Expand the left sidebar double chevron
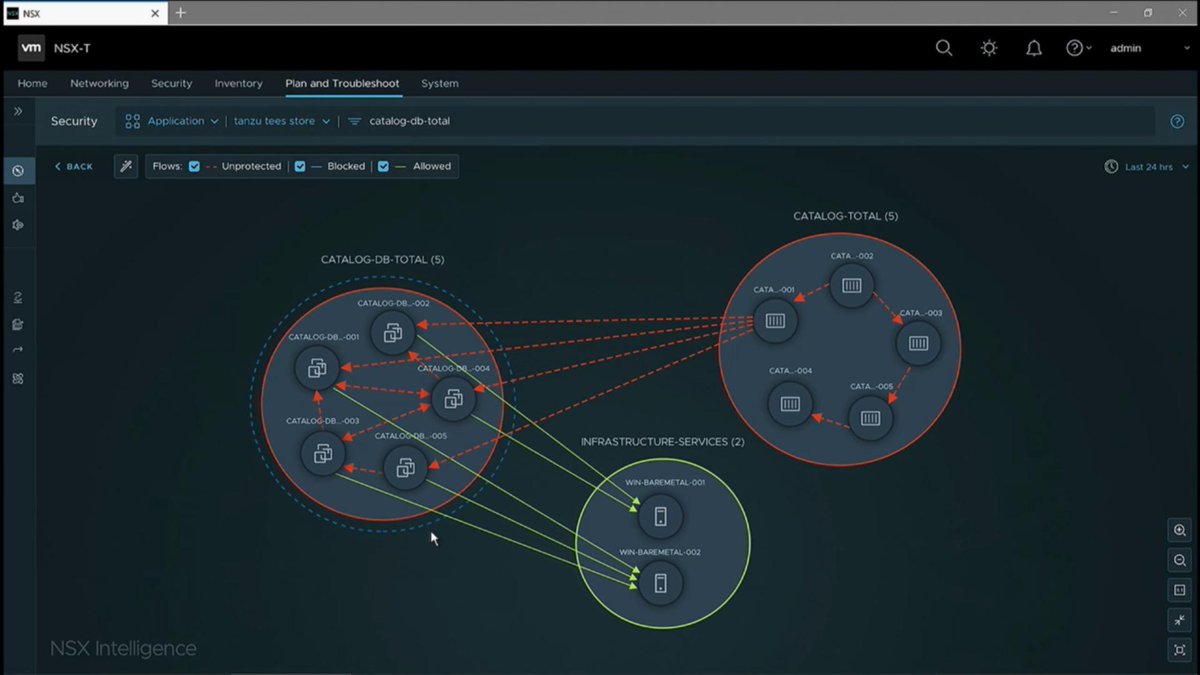1200x675 pixels. coord(18,112)
